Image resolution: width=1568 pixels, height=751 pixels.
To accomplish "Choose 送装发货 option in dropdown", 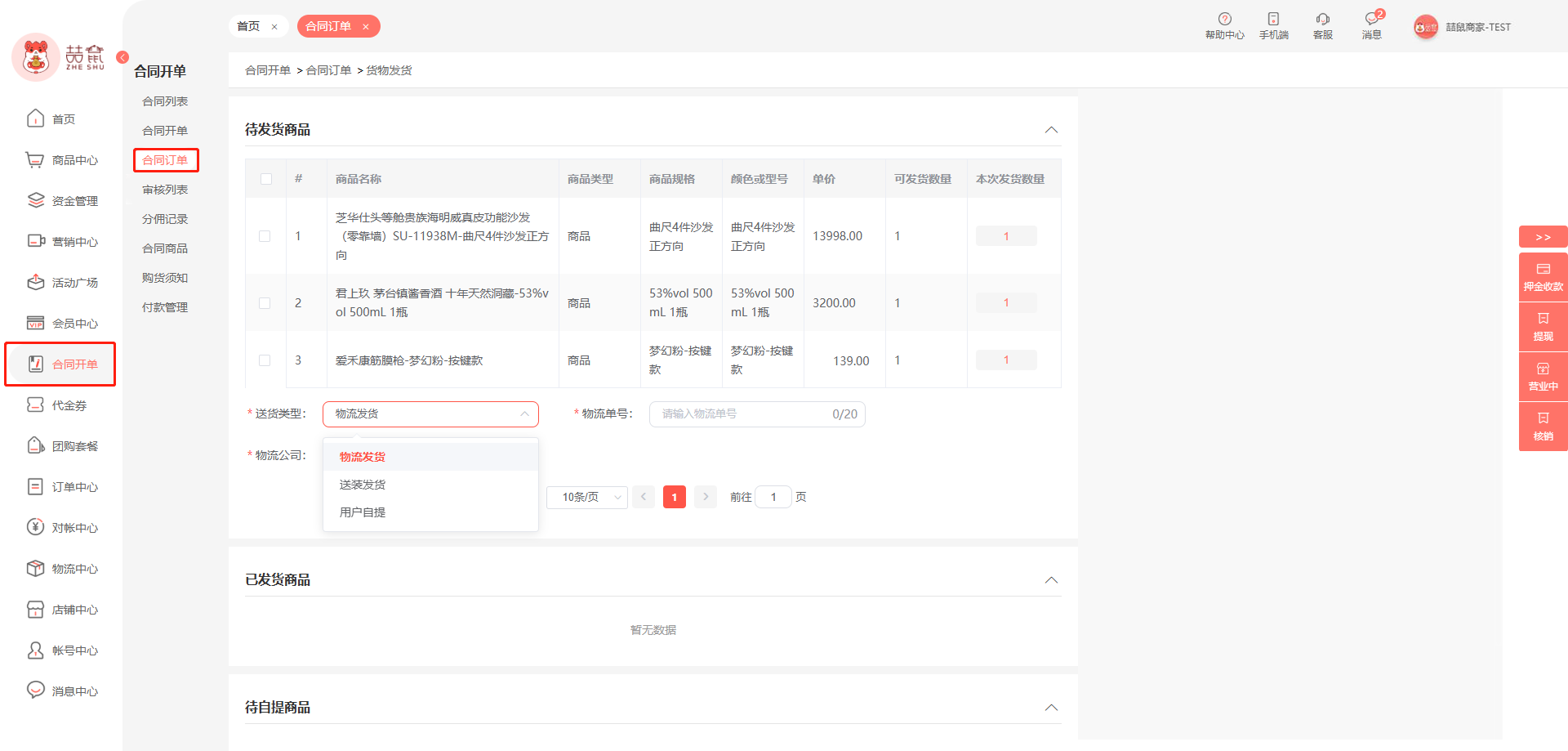I will pos(430,485).
